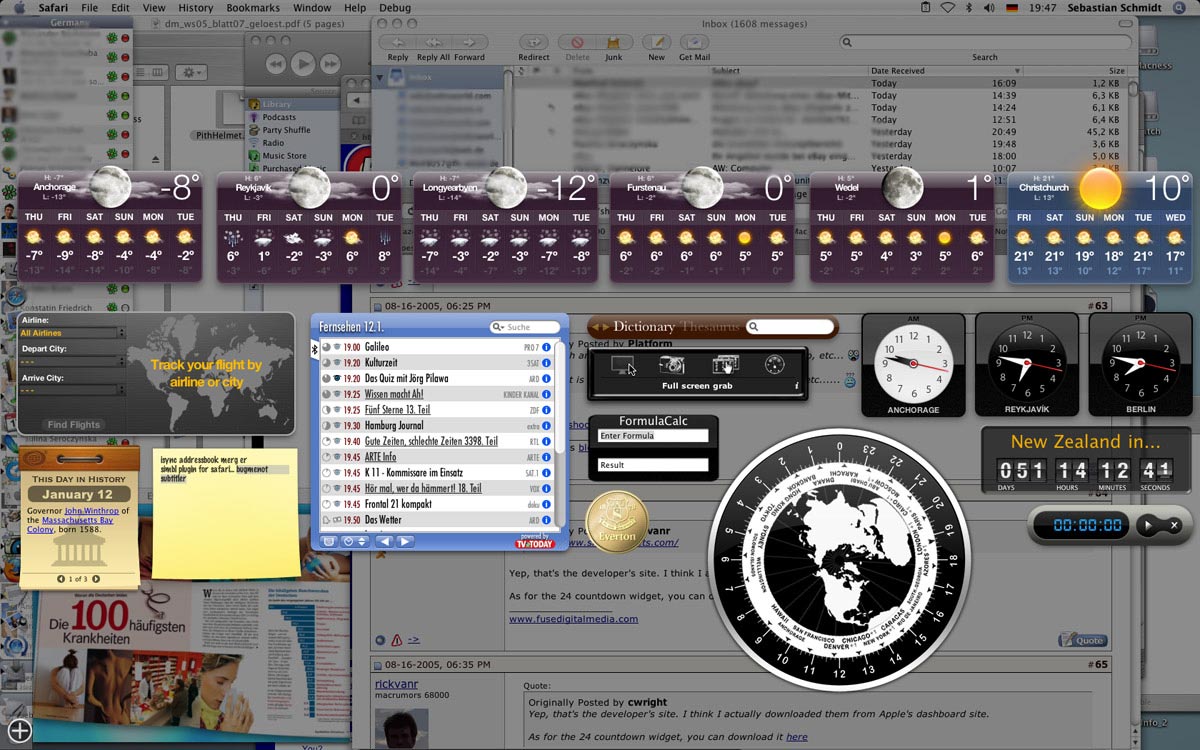Select Podcasts in iTunes source list
1200x750 pixels.
[x=279, y=117]
